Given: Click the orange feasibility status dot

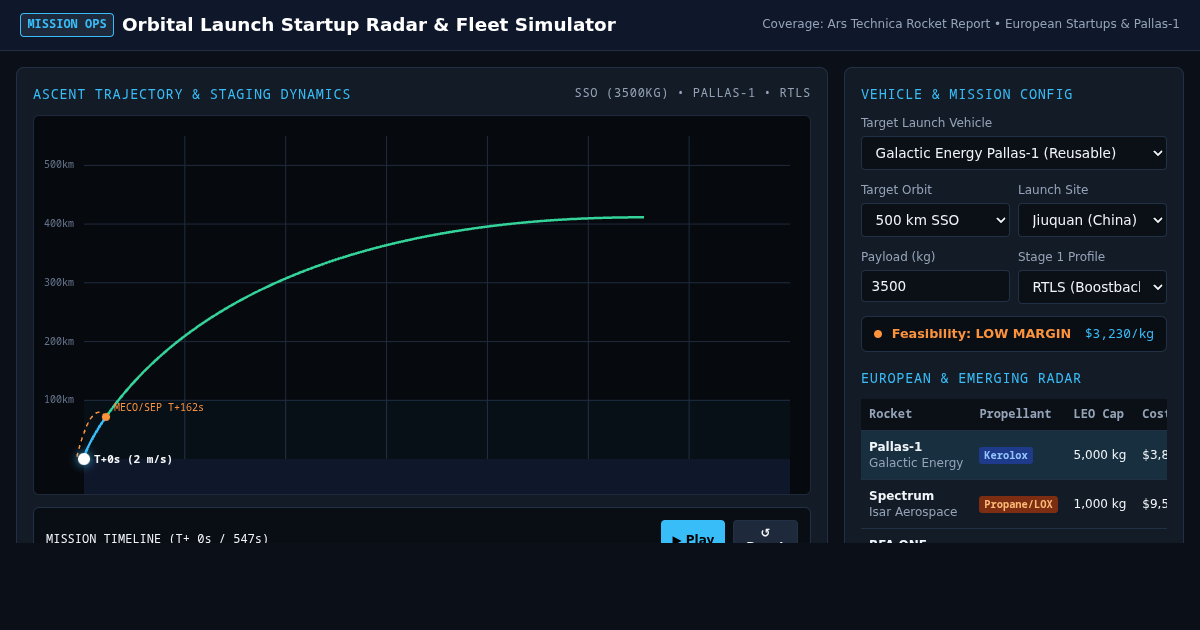Looking at the screenshot, I should tap(878, 334).
